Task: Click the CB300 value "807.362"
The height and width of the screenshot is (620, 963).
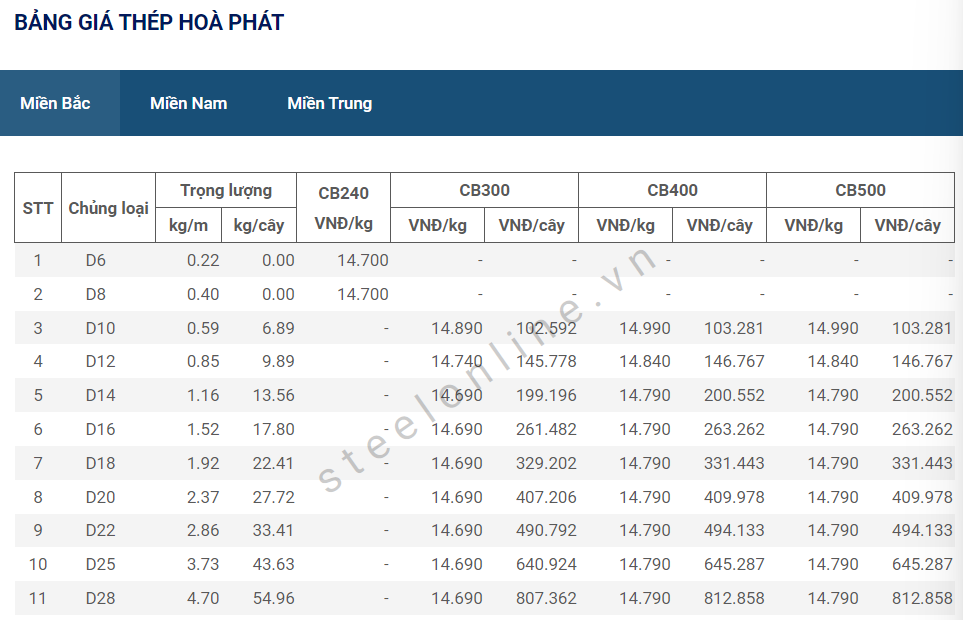Action: [547, 598]
